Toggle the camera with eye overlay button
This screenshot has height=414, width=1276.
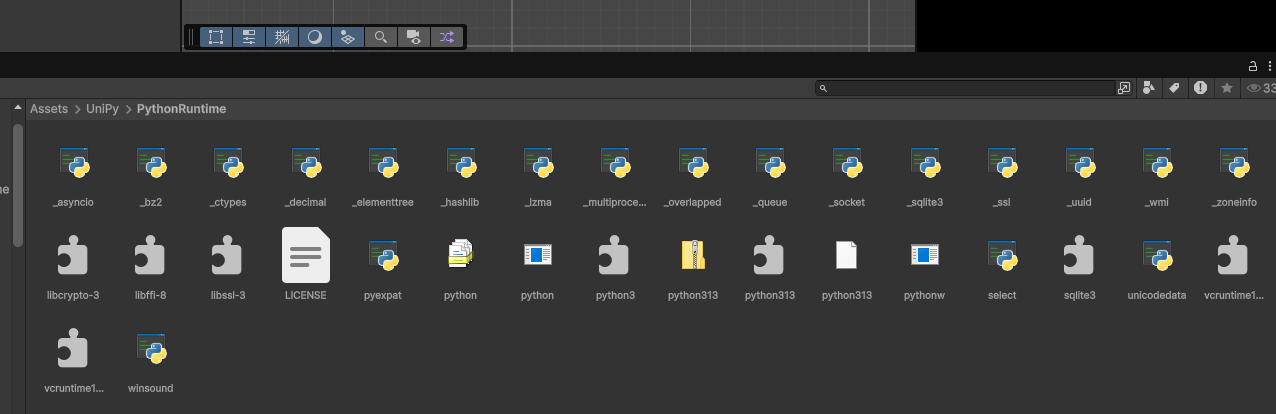(413, 37)
